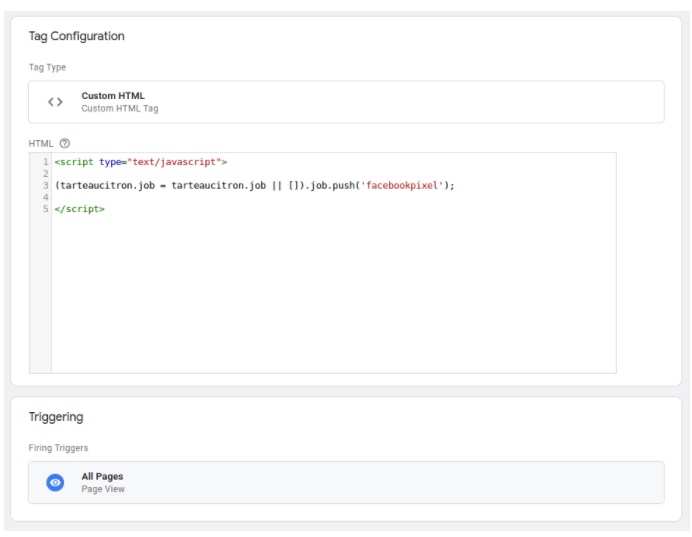This screenshot has width=692, height=537.
Task: Click the Tag Type label
Action: [47, 68]
